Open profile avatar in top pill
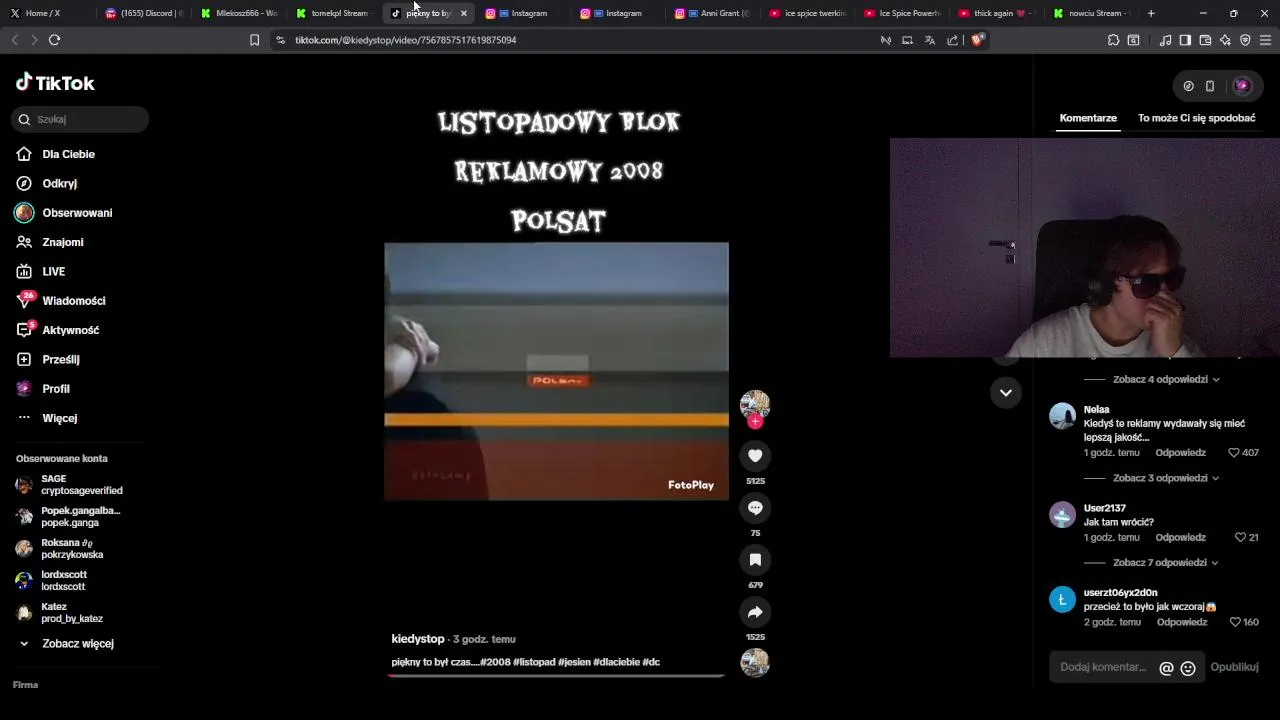Screen dimensions: 1280x720 [1242, 86]
